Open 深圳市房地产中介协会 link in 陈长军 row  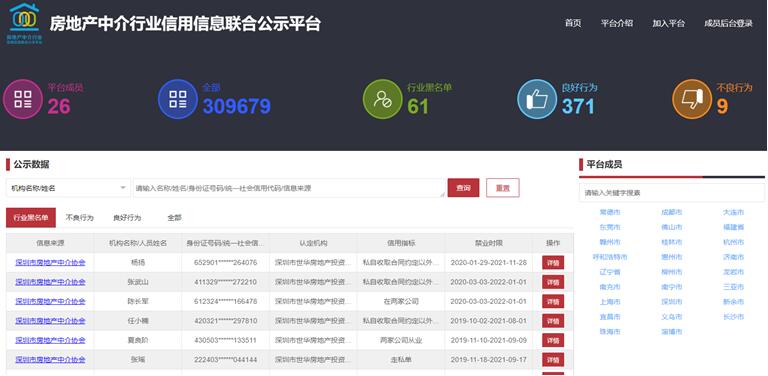pos(50,302)
